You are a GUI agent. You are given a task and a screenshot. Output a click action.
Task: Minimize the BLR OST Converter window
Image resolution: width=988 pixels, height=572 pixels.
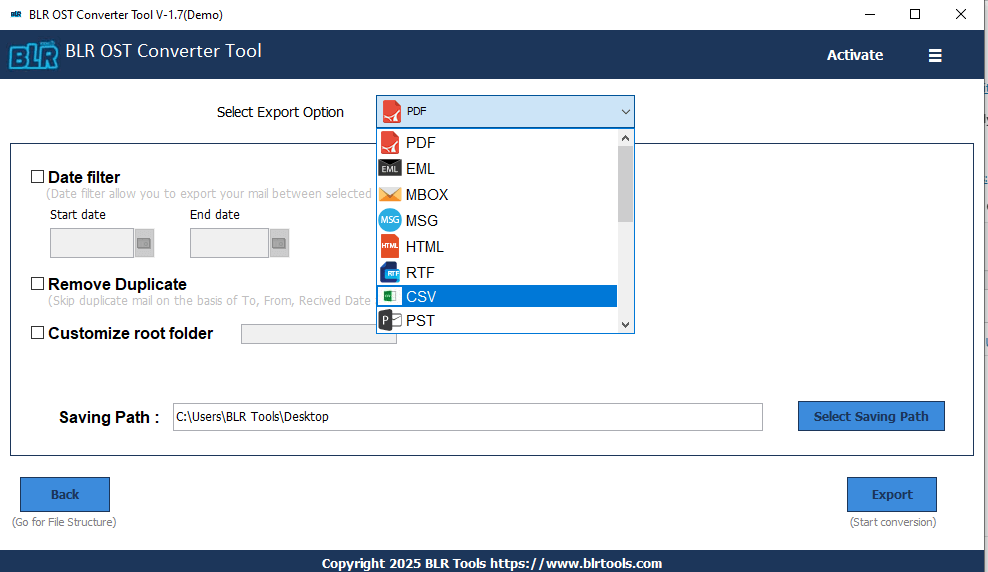pos(870,14)
